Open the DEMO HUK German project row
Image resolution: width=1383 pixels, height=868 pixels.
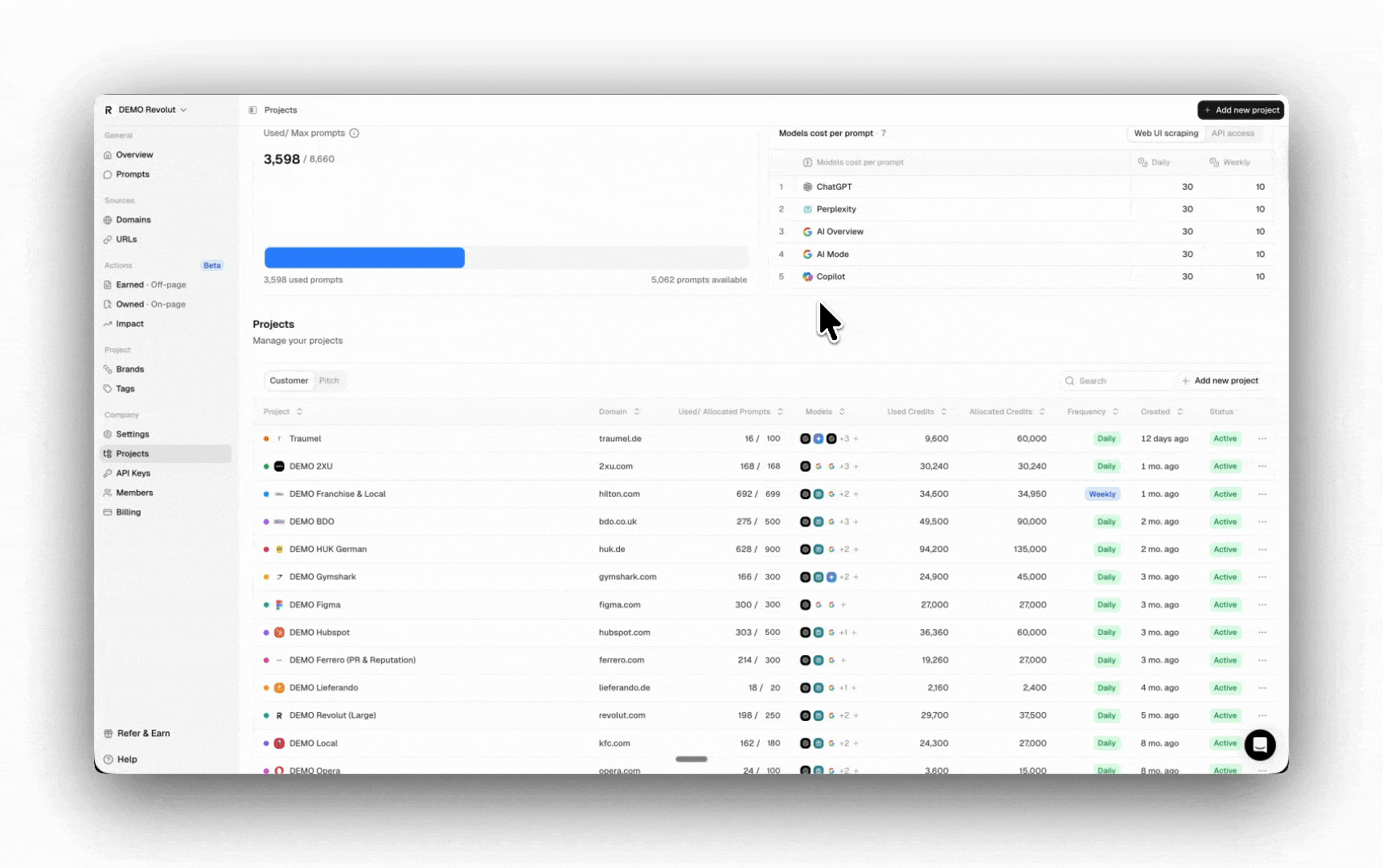pyautogui.click(x=764, y=550)
